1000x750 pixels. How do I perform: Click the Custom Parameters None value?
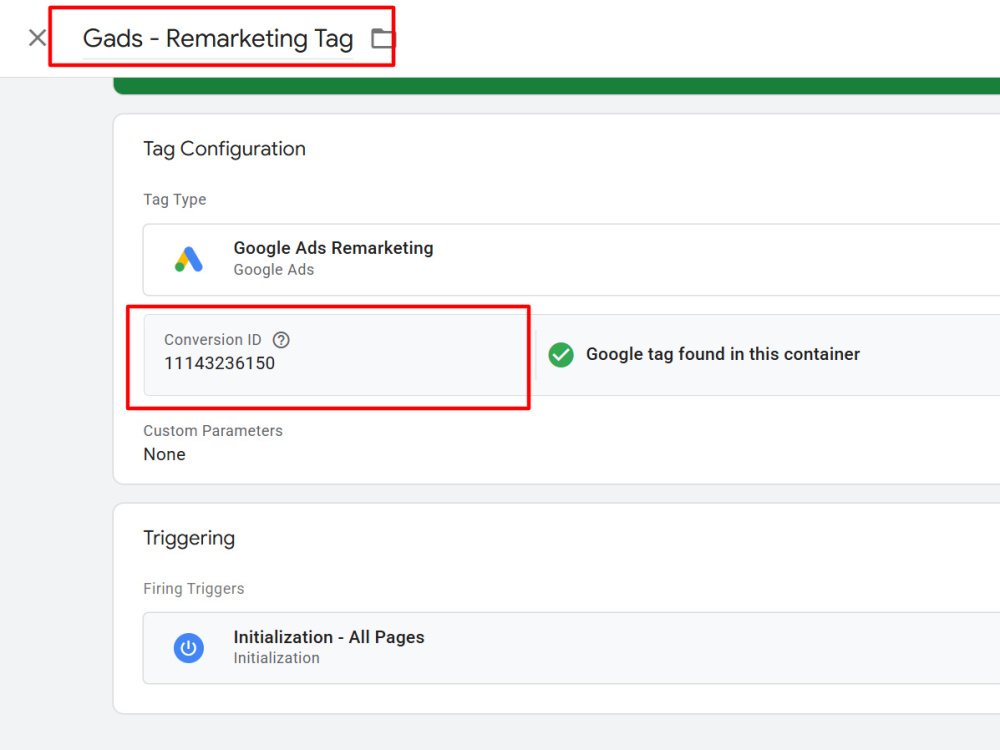tap(165, 454)
